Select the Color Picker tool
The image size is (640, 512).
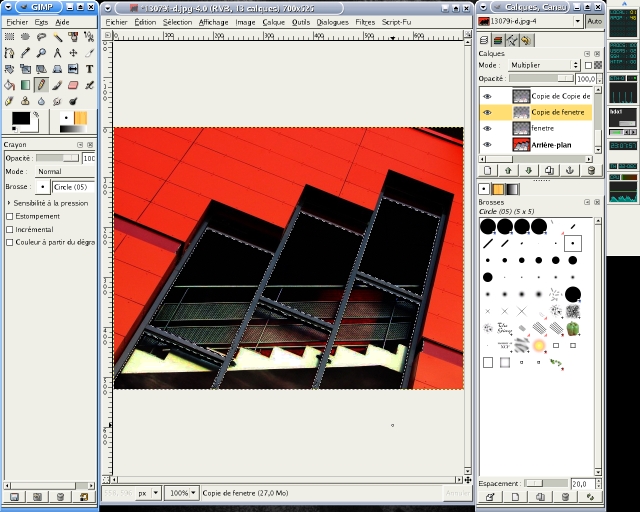tap(25, 53)
